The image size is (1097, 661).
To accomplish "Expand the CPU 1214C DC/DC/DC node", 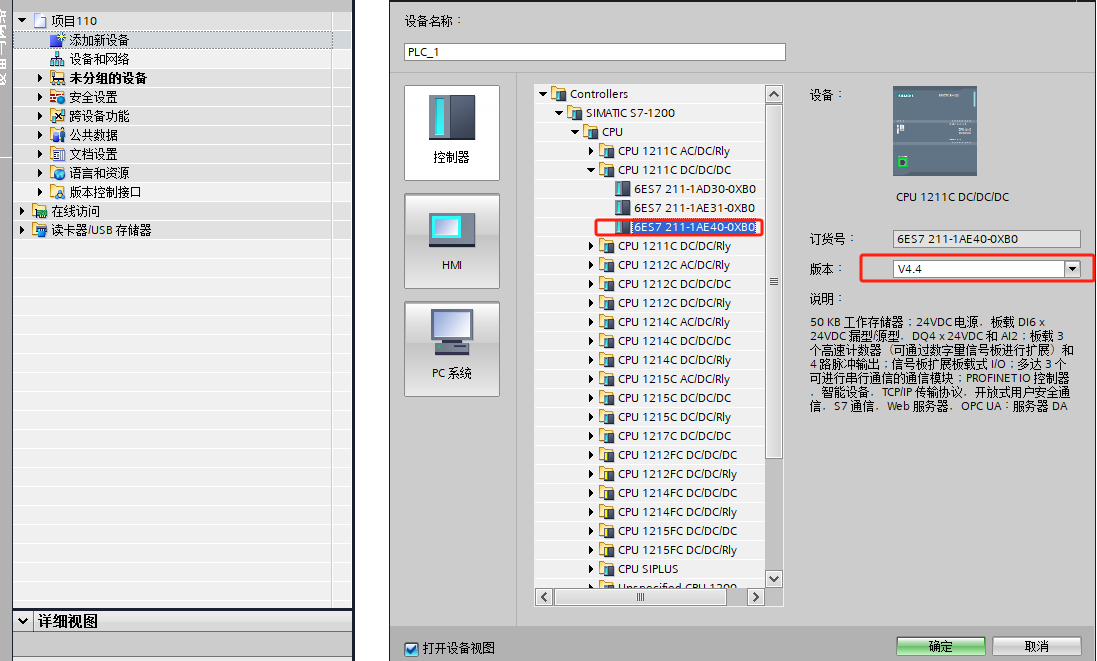I will click(x=591, y=341).
